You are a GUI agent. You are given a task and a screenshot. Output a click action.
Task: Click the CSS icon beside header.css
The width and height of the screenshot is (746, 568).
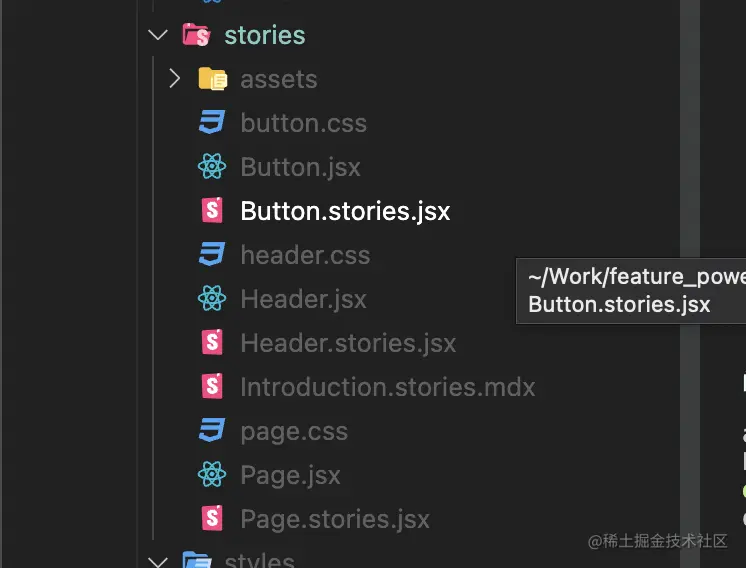[211, 255]
